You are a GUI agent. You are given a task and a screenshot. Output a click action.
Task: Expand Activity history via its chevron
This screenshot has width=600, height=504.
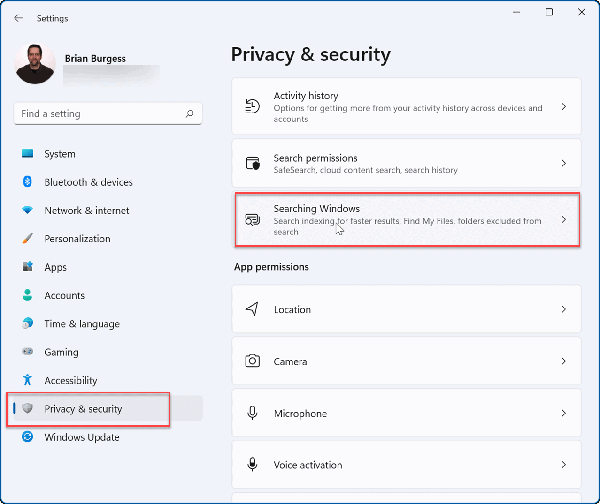tap(564, 107)
